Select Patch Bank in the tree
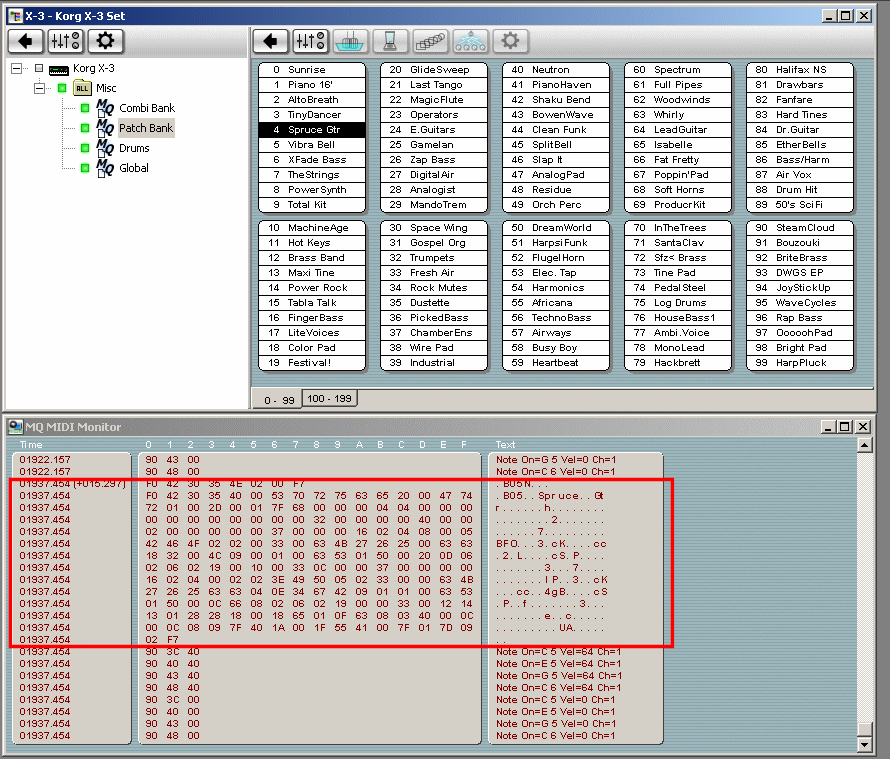Viewport: 890px width, 759px height. pos(146,128)
